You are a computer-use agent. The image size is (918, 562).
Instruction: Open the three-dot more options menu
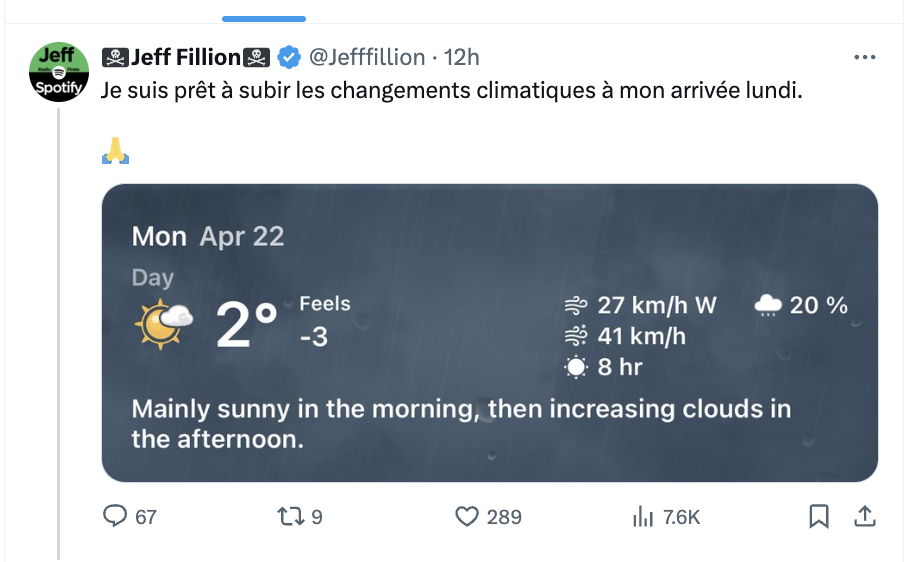(x=865, y=57)
